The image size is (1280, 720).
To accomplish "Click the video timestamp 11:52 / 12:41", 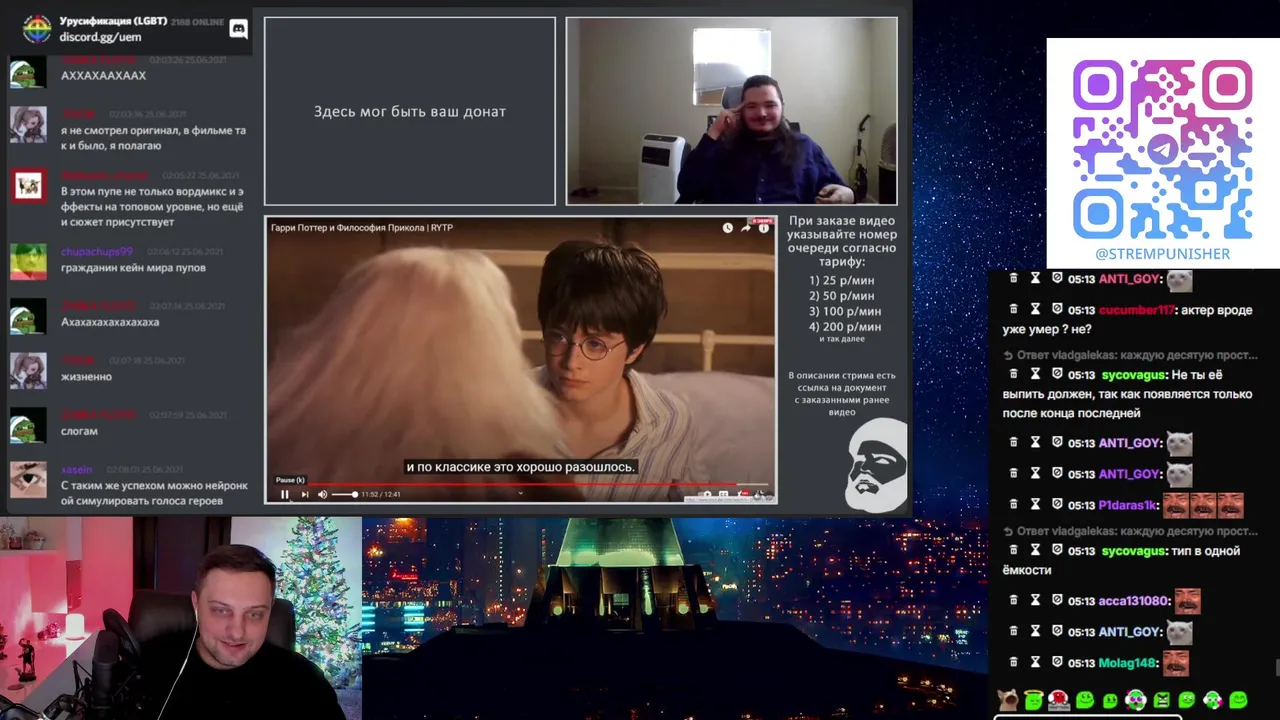I will point(381,494).
